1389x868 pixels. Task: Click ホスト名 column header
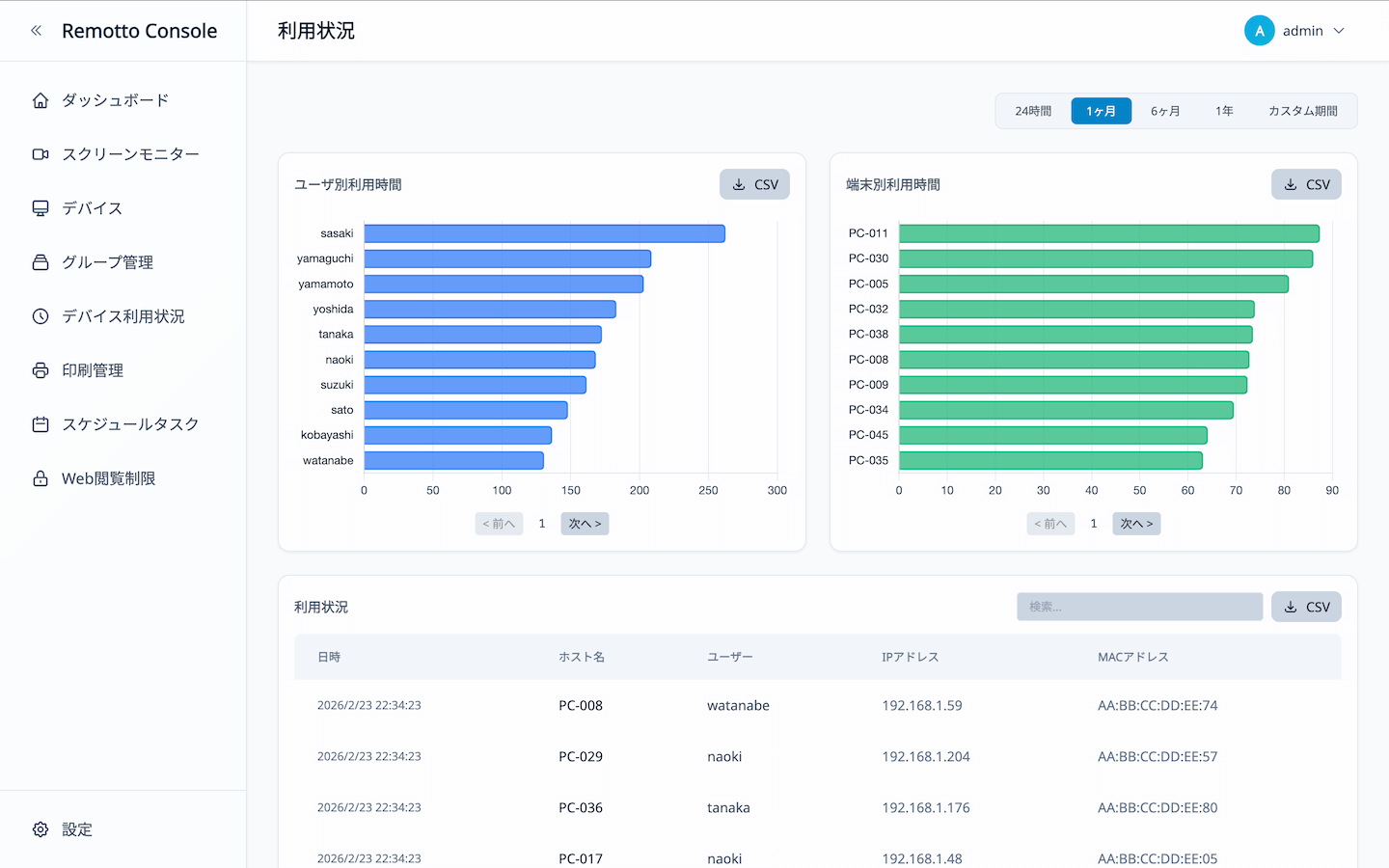pyautogui.click(x=582, y=657)
